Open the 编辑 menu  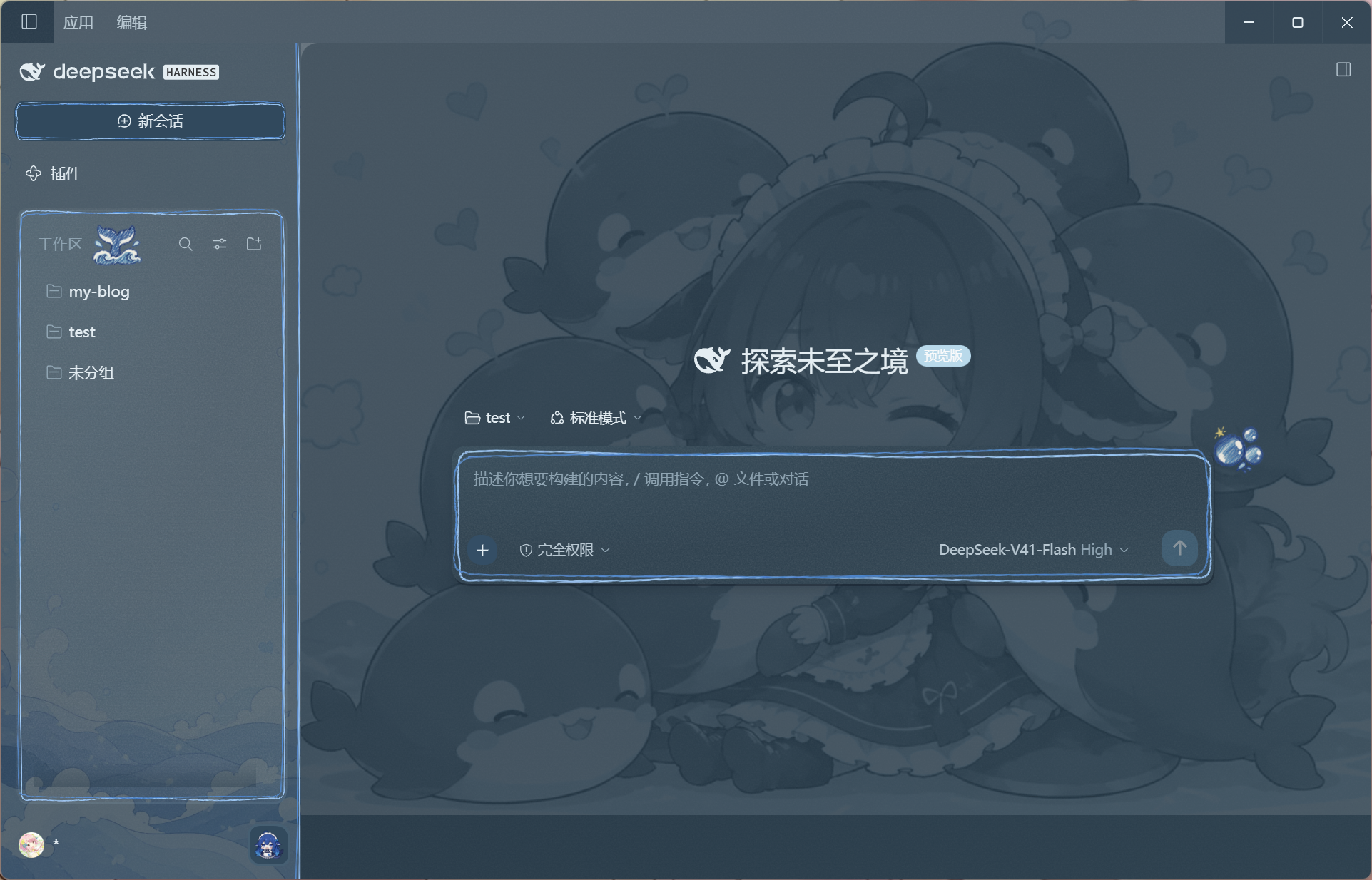coord(132,22)
